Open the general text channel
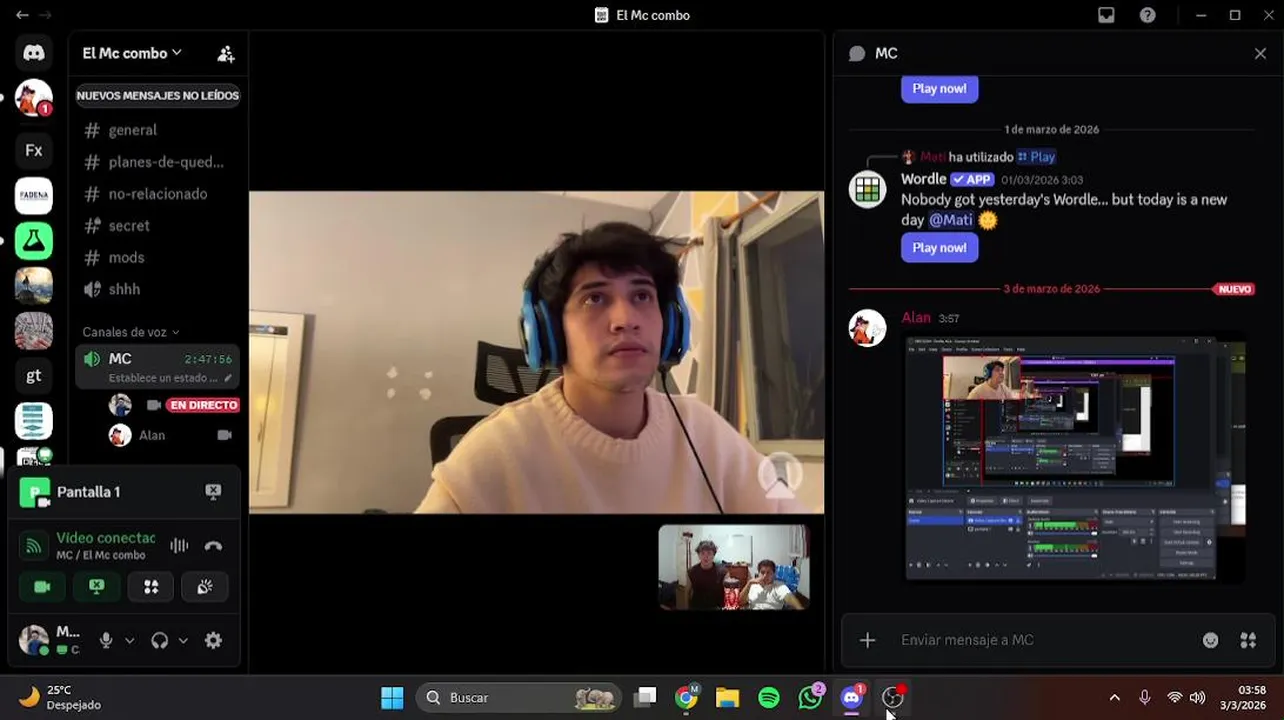 [157, 130]
